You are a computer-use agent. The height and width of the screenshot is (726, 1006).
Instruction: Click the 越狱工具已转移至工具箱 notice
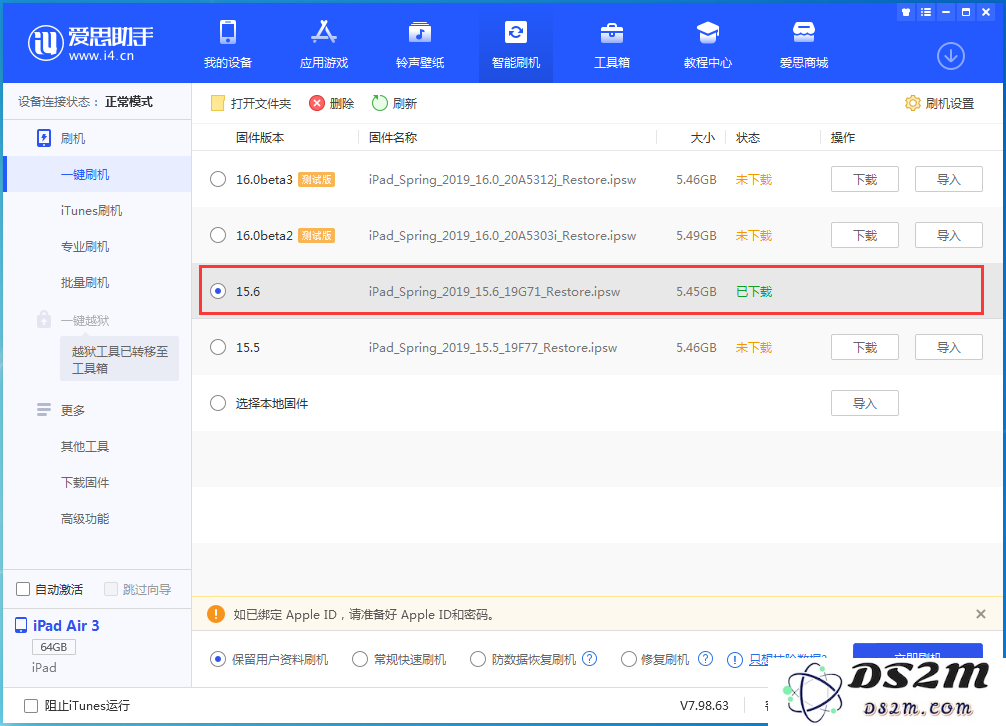(119, 359)
